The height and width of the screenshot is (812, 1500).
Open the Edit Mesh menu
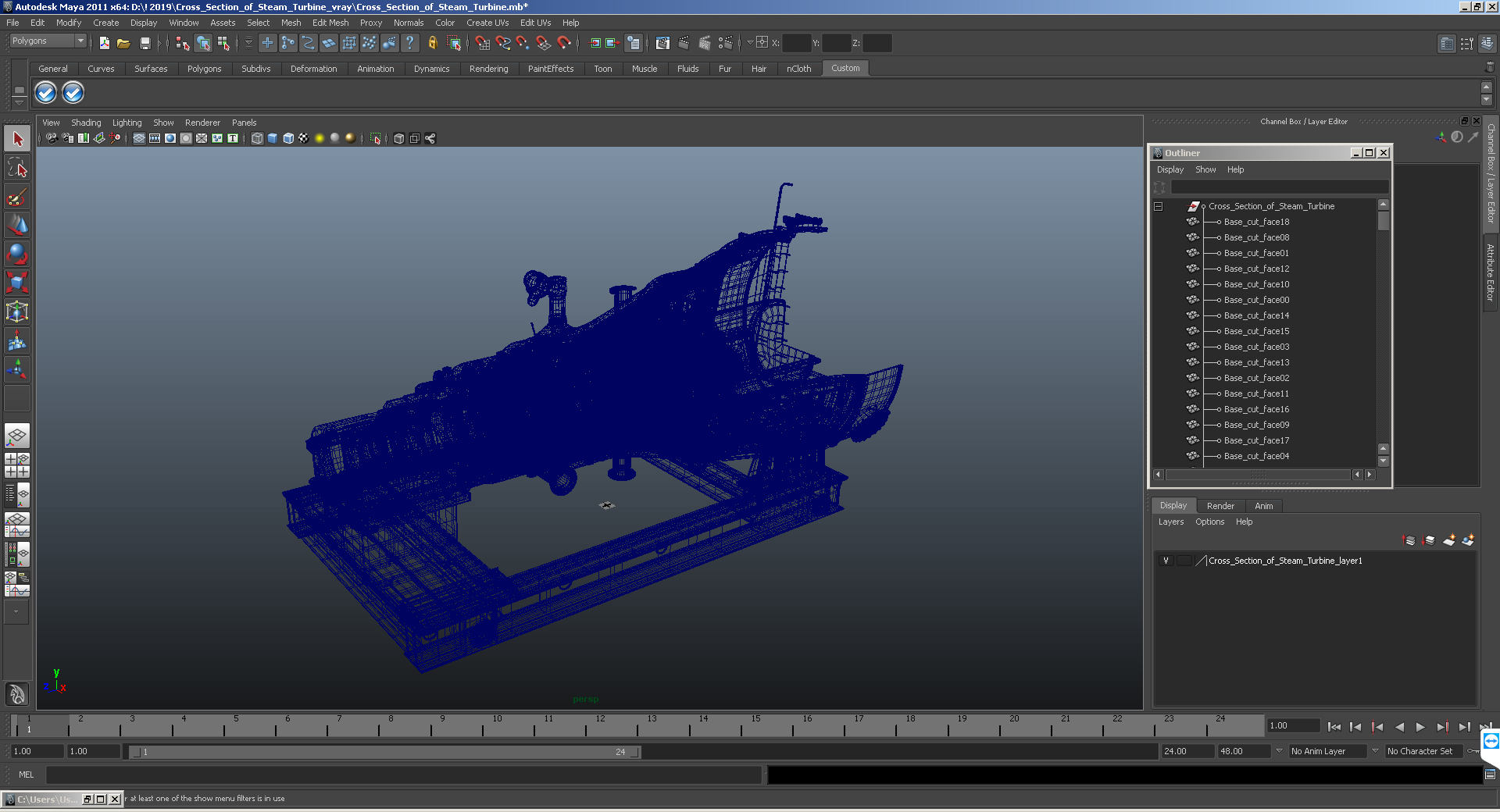330,23
